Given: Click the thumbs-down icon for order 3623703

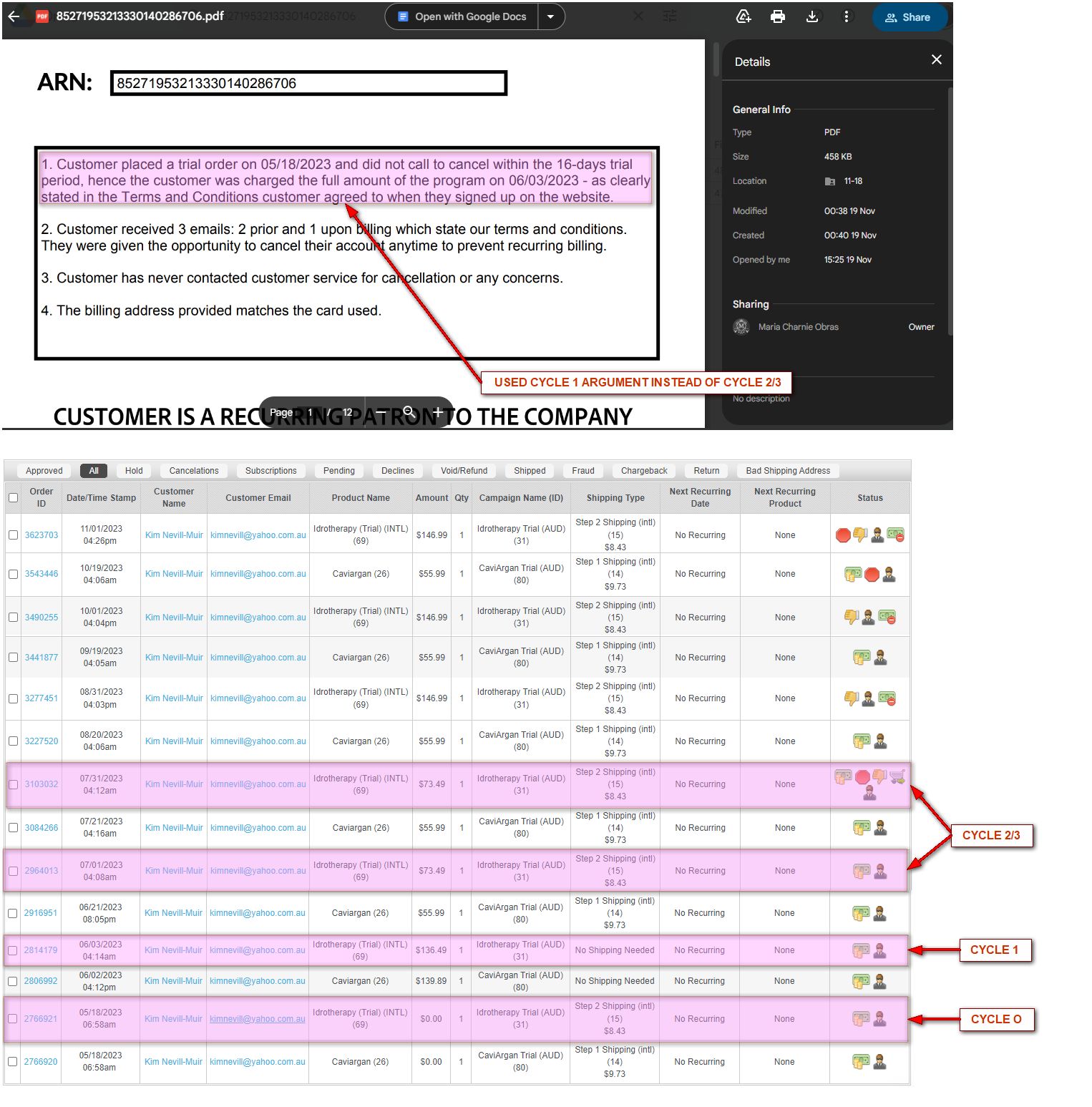Looking at the screenshot, I should [860, 535].
